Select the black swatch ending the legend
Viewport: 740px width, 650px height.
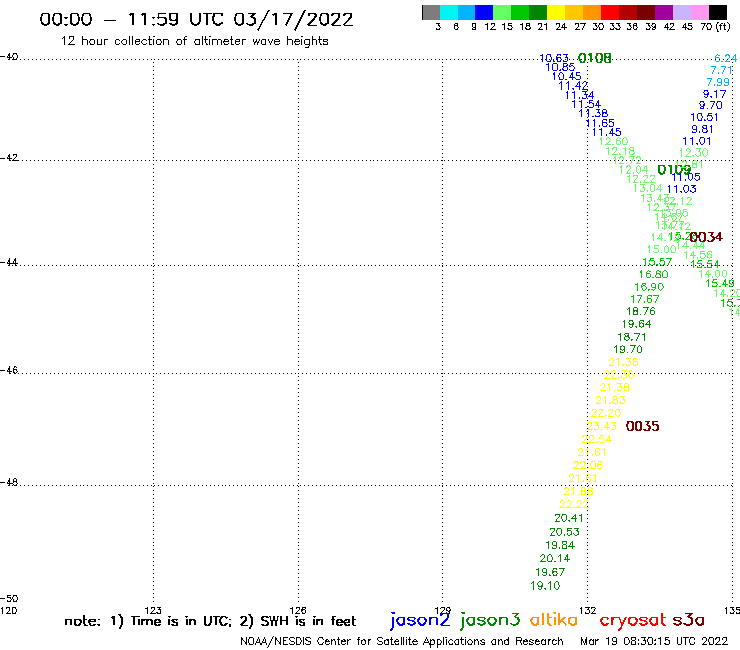tap(717, 12)
